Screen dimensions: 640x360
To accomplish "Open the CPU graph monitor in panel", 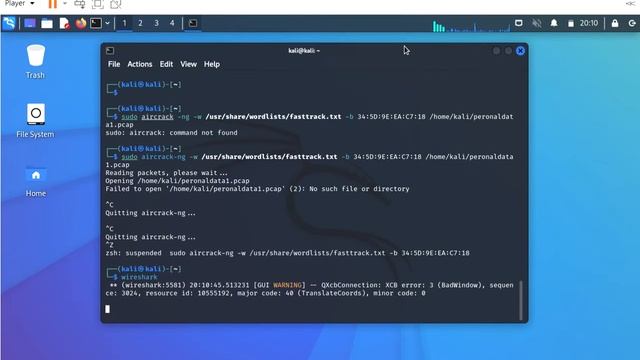I will point(471,25).
